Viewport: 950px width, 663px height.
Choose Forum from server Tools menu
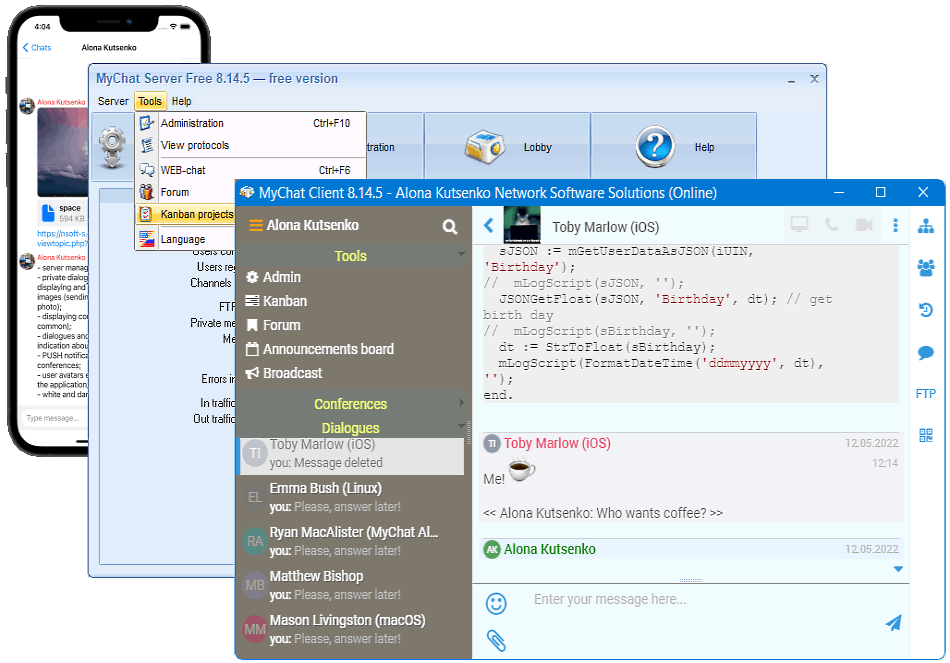pyautogui.click(x=185, y=192)
